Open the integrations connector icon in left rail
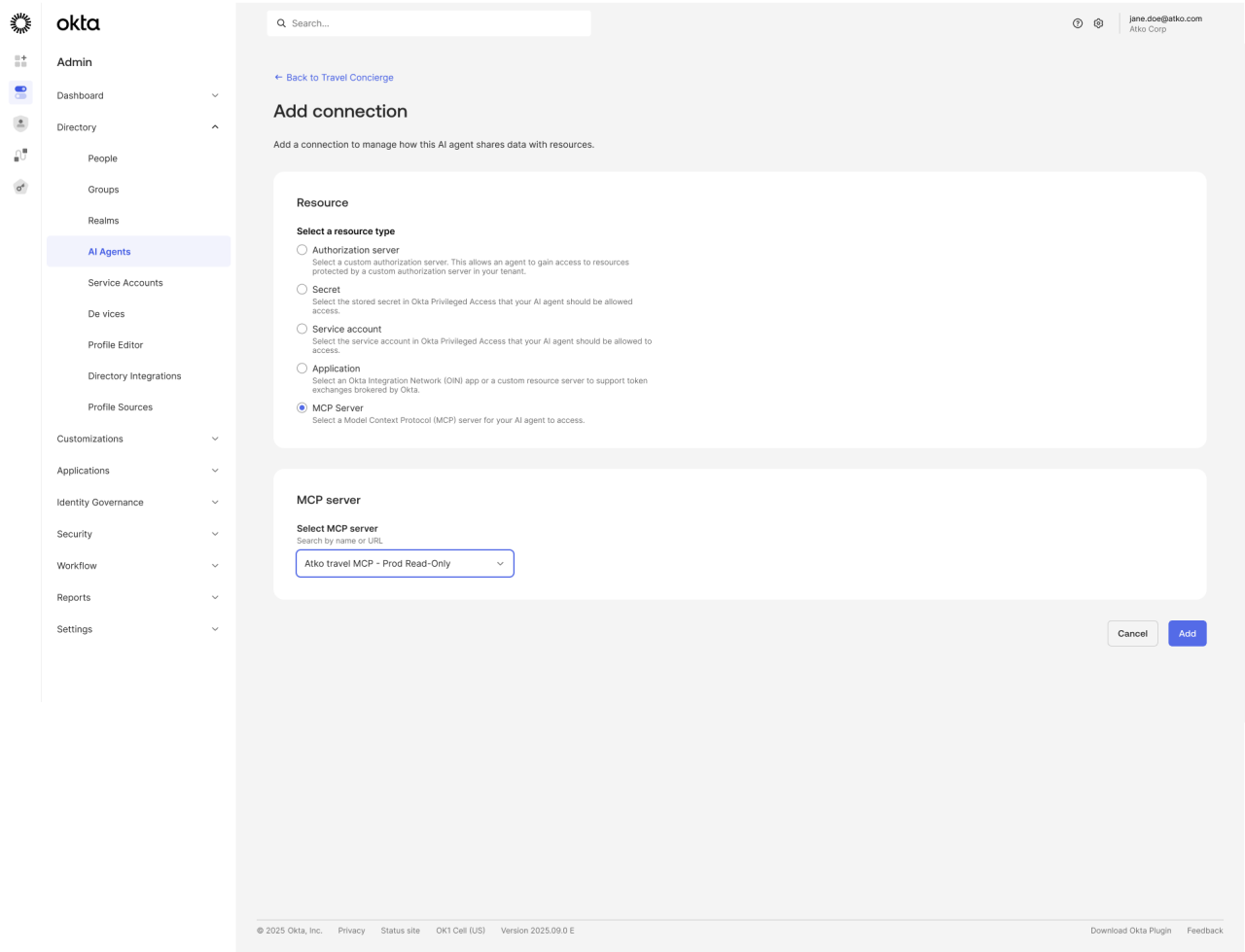 [19, 155]
